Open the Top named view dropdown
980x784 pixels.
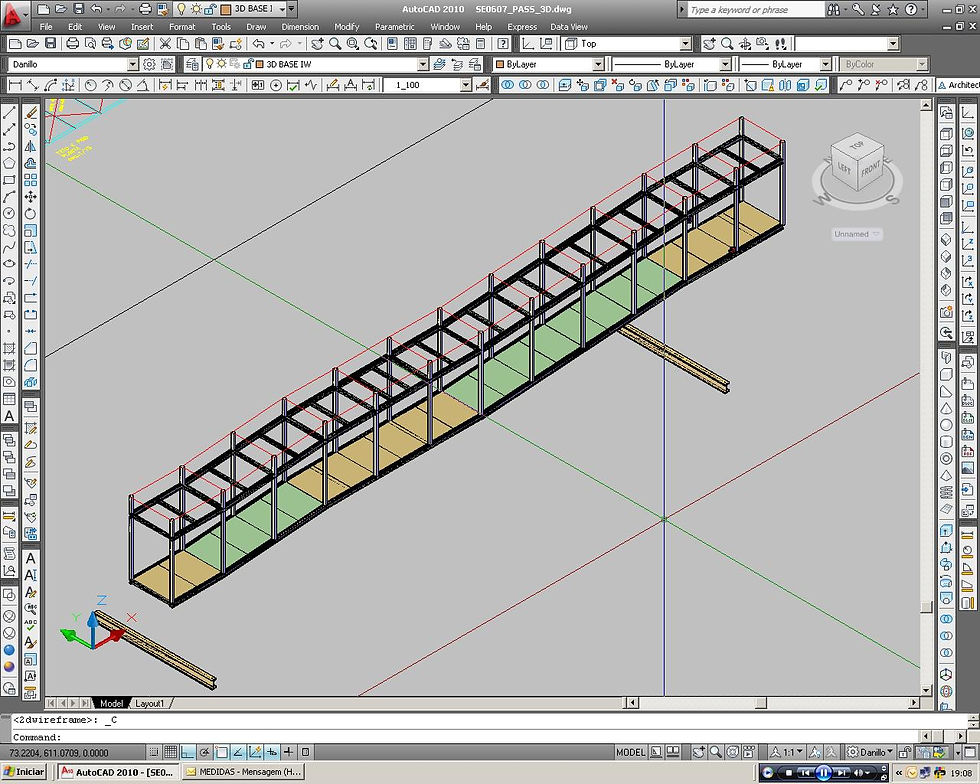tap(686, 44)
